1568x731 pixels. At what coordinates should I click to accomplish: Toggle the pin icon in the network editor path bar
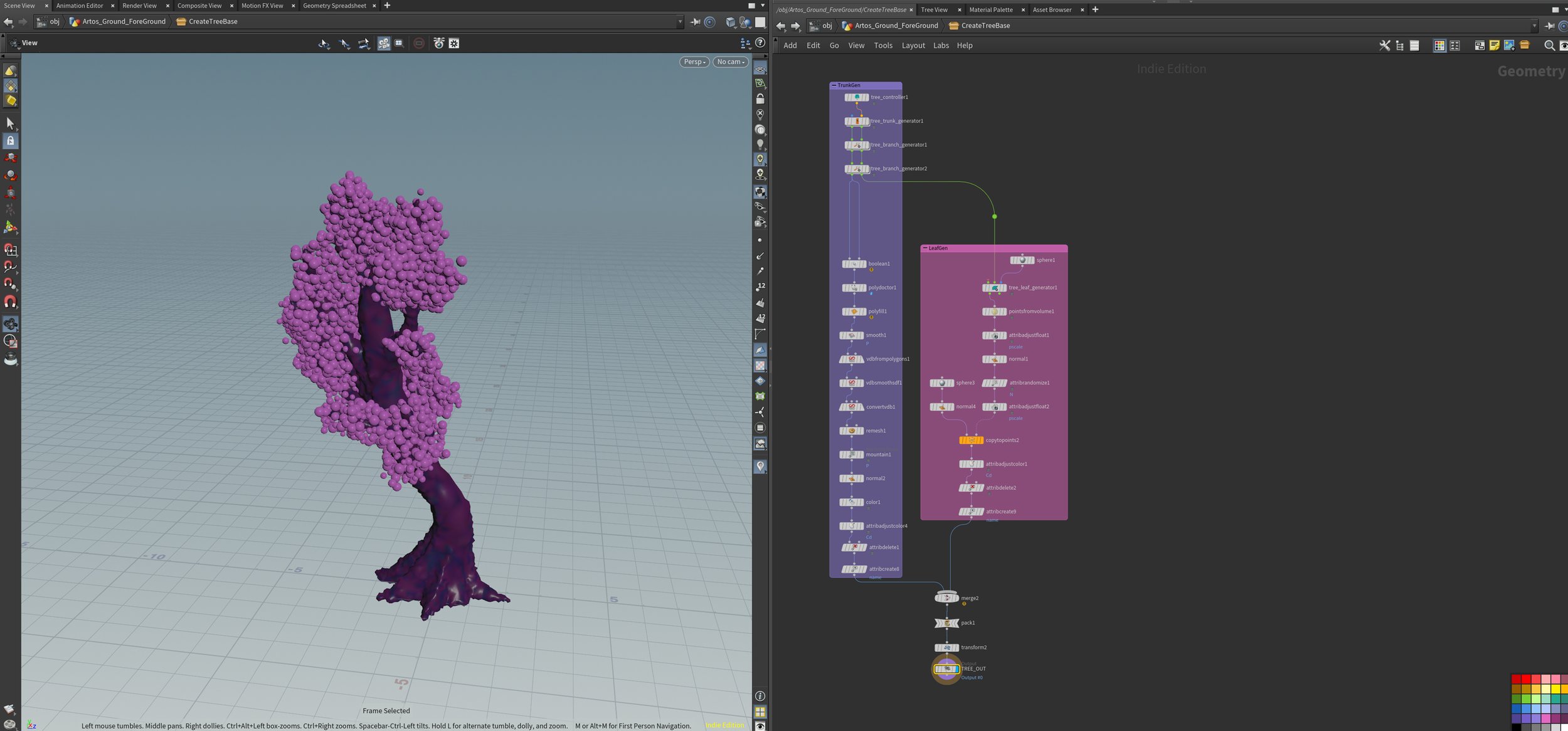[x=1549, y=26]
